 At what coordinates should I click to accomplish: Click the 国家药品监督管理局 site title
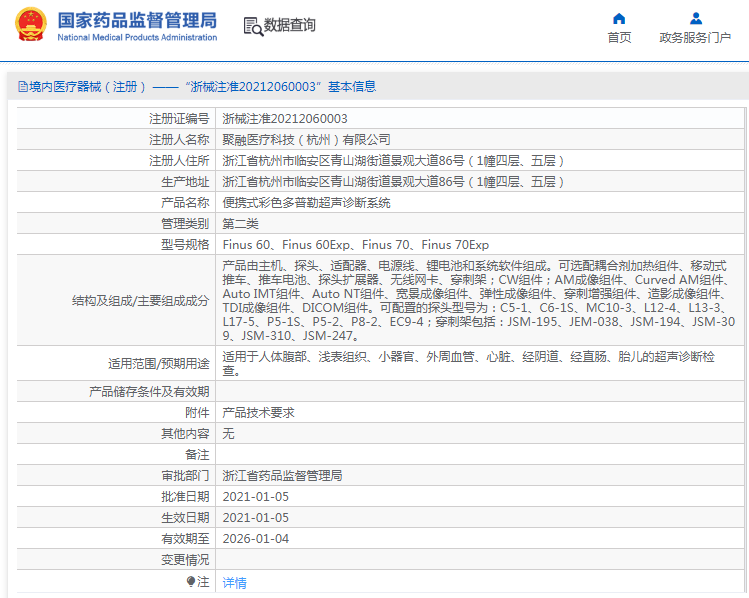pos(137,21)
